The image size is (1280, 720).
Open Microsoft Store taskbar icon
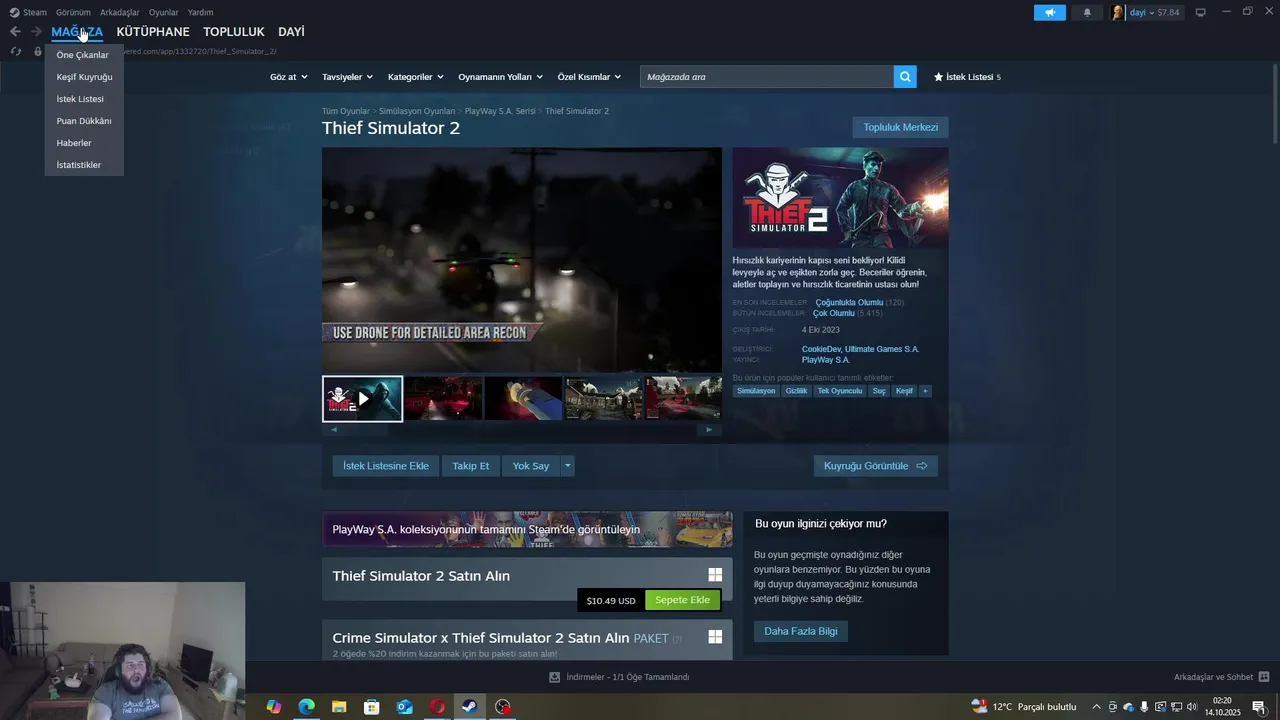click(372, 707)
